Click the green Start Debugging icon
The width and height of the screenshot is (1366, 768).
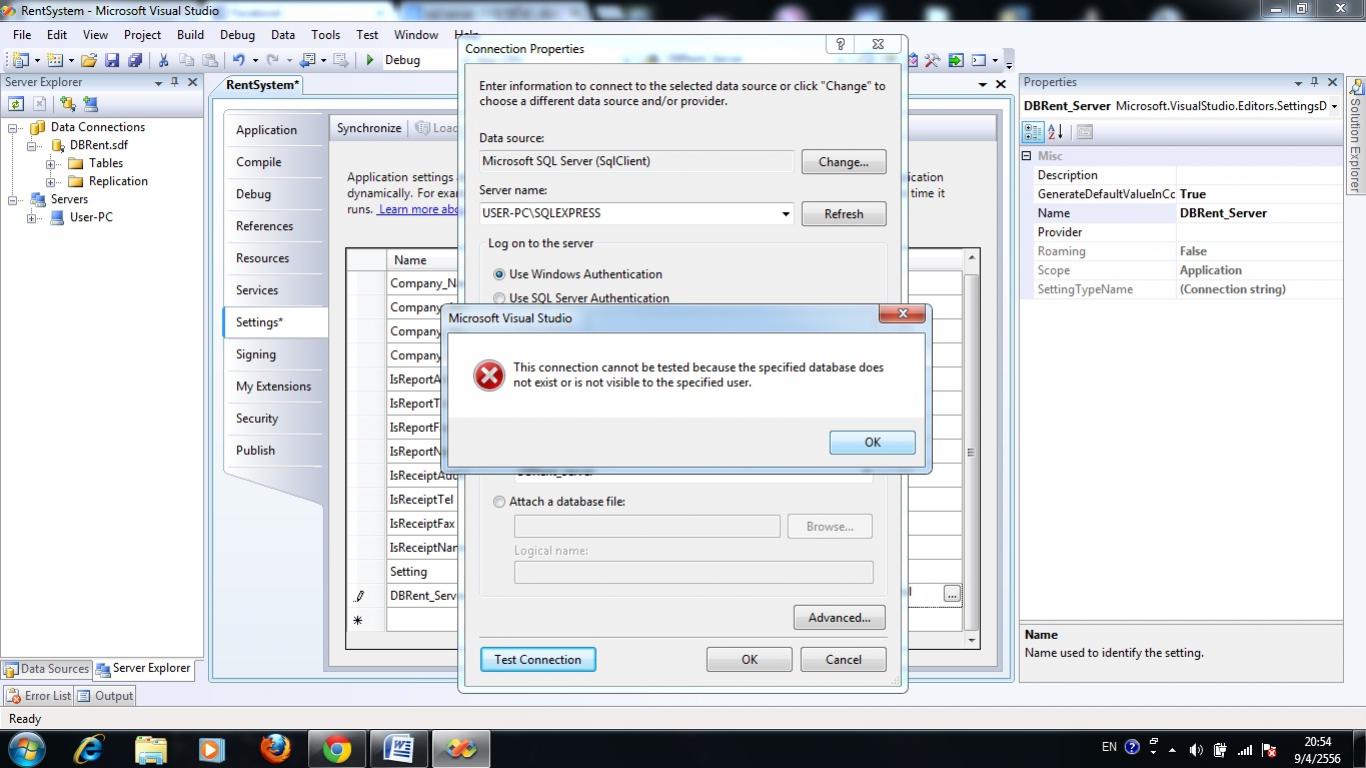[370, 60]
